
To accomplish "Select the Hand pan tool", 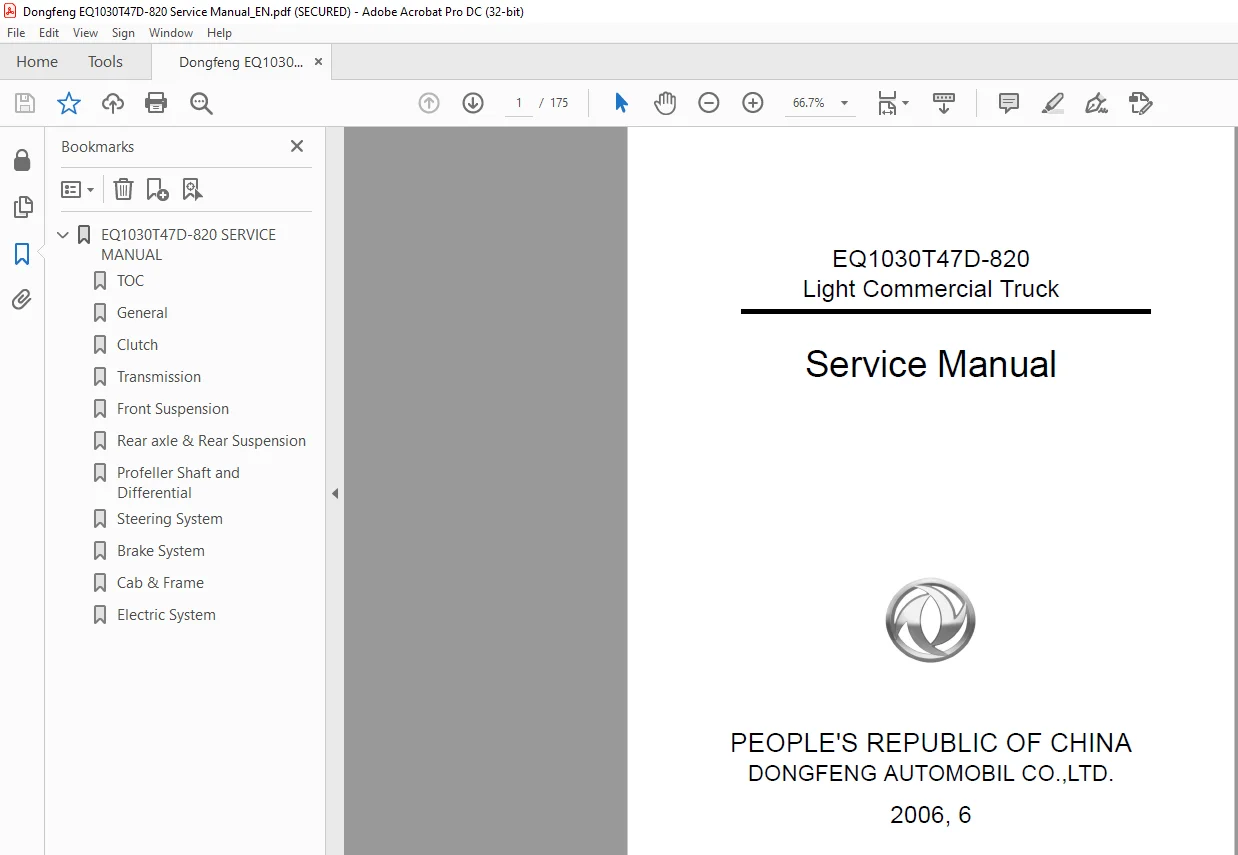I will click(665, 103).
